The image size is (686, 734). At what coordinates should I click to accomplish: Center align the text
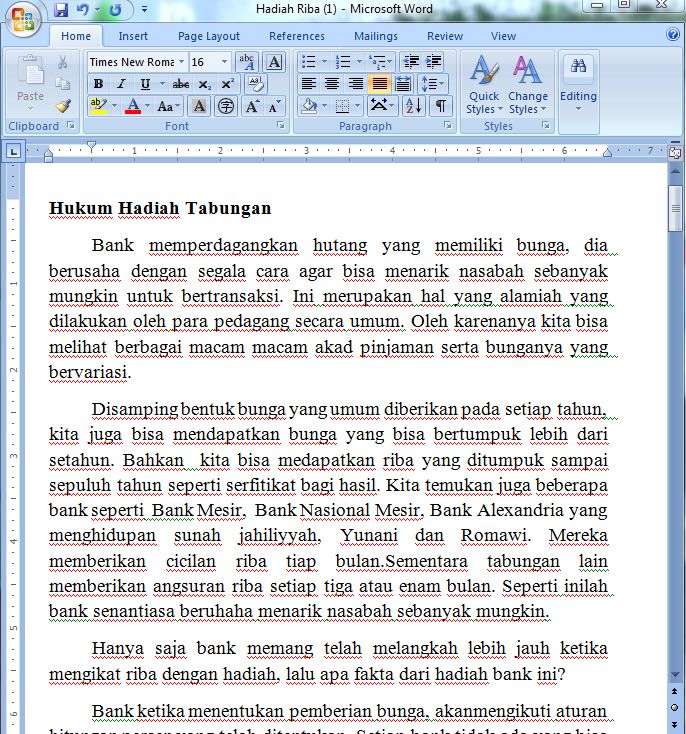click(x=331, y=84)
